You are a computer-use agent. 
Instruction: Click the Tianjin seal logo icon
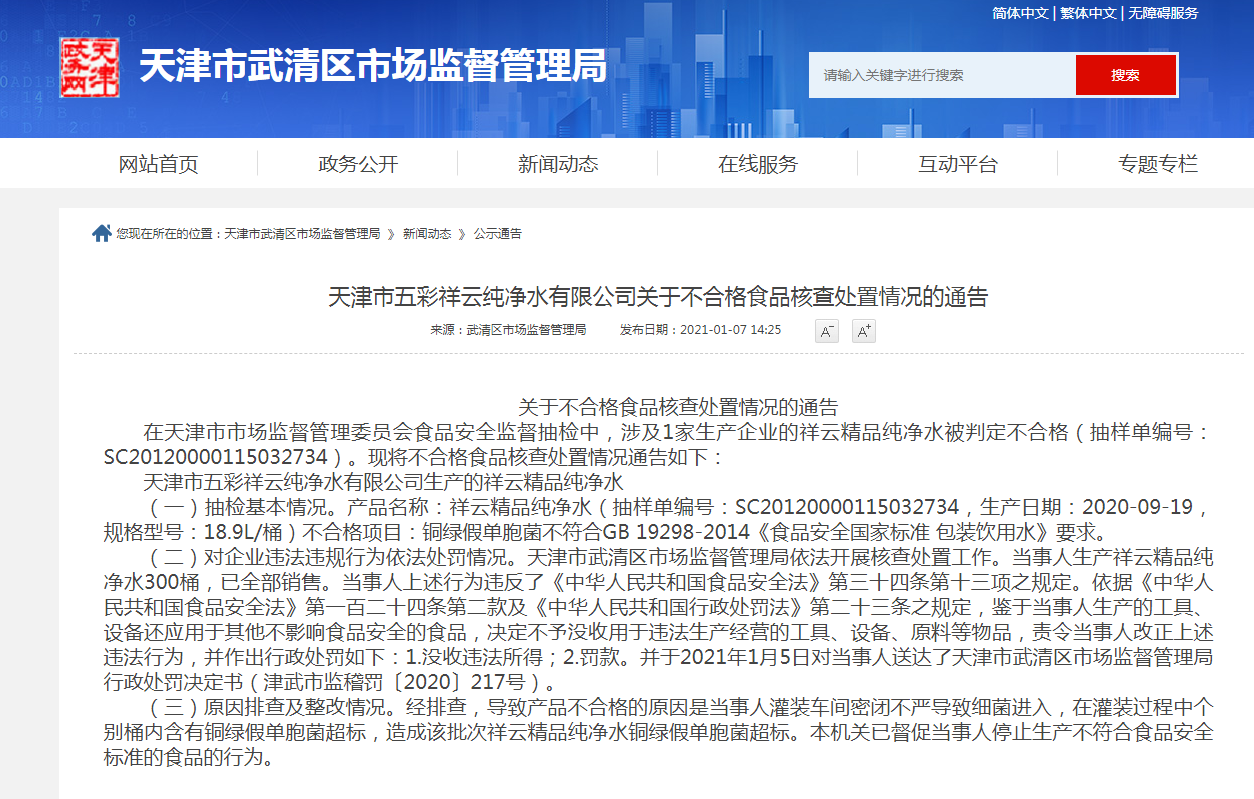click(x=89, y=67)
